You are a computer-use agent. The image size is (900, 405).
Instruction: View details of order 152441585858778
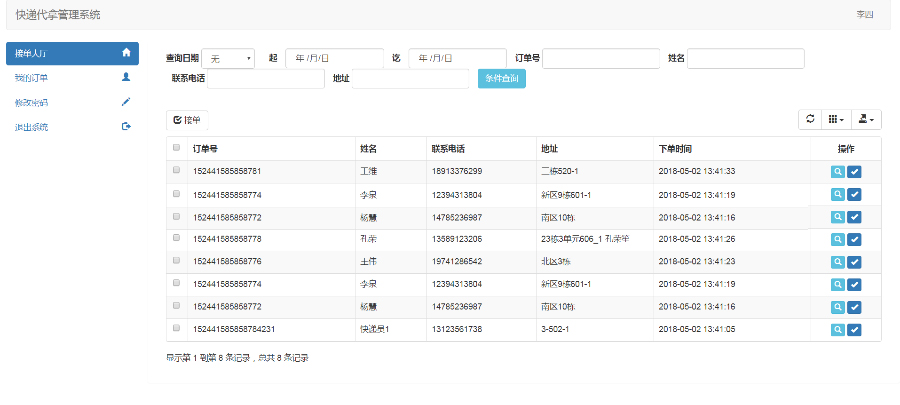(837, 239)
